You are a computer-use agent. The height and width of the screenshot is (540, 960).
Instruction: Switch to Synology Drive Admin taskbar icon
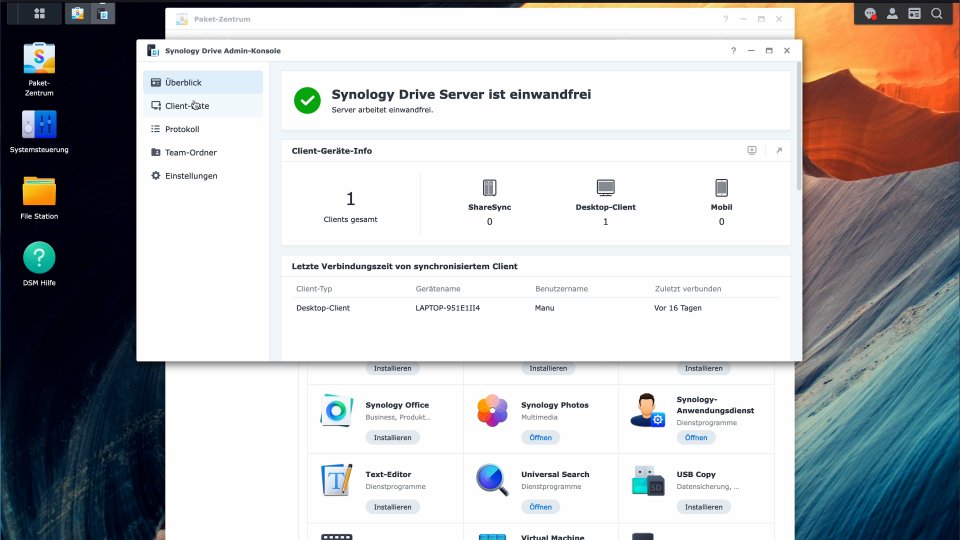click(103, 13)
